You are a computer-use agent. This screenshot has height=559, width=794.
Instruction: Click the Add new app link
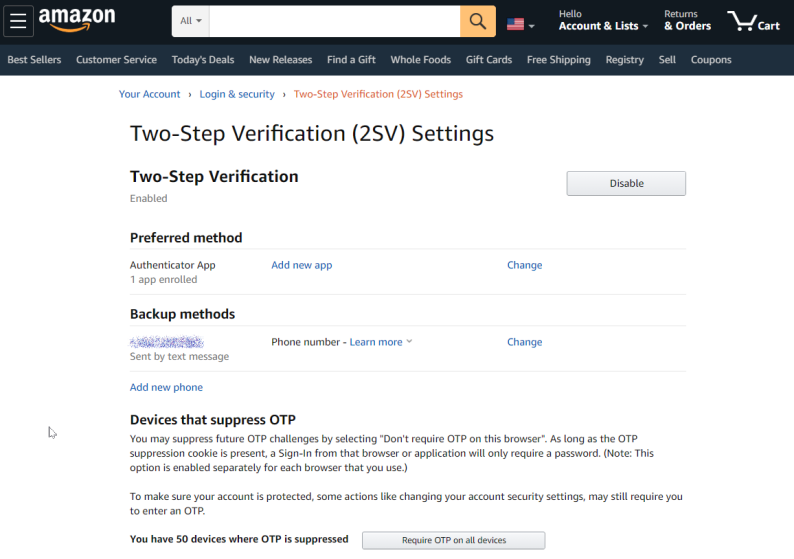coord(301,265)
